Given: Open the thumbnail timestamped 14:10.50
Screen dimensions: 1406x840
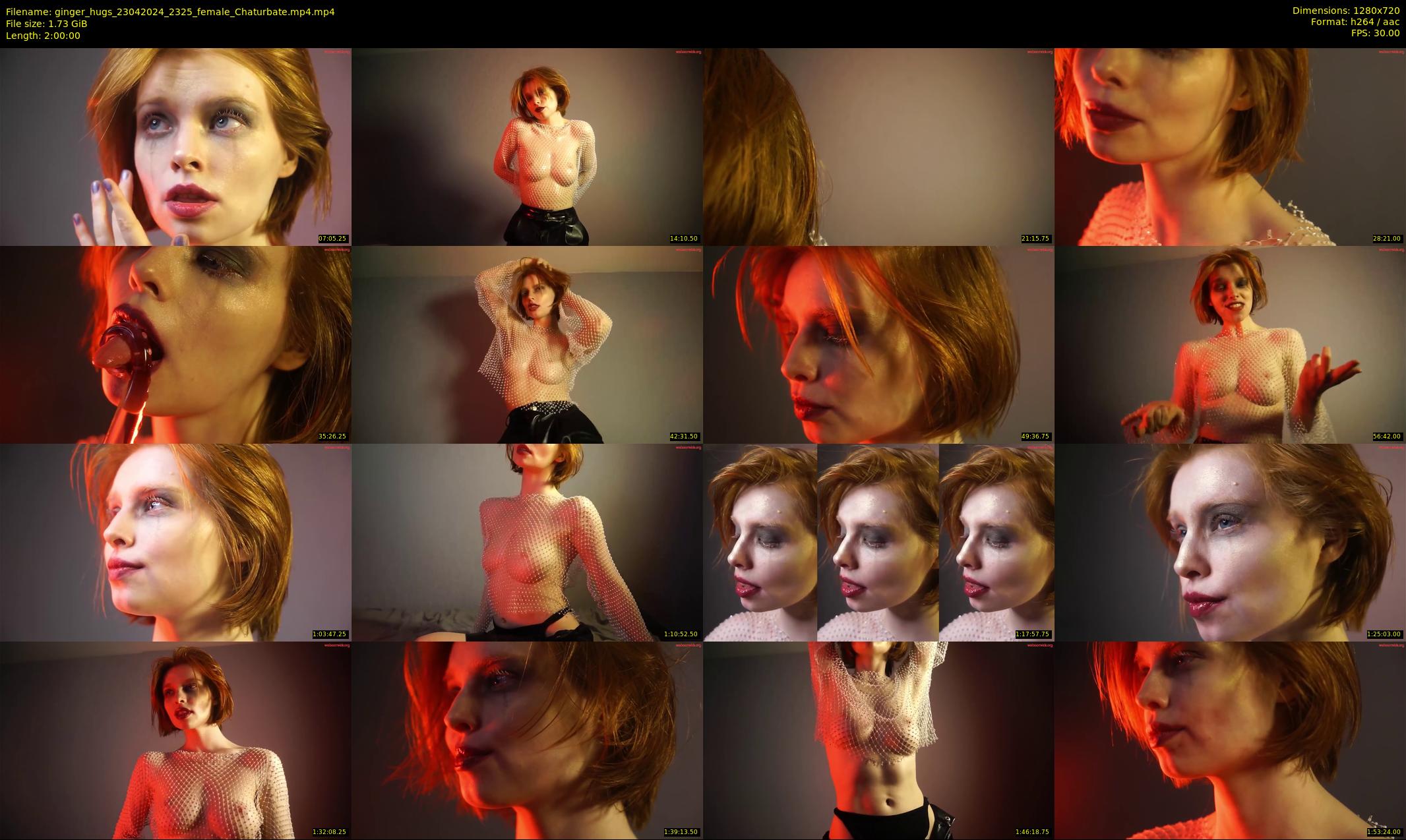Looking at the screenshot, I should click(x=527, y=146).
